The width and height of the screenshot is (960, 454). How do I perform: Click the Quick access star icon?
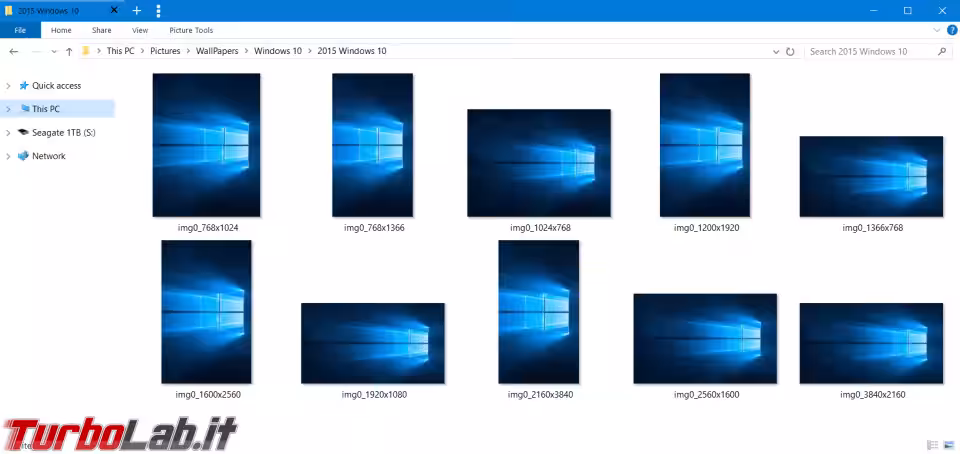tap(24, 86)
